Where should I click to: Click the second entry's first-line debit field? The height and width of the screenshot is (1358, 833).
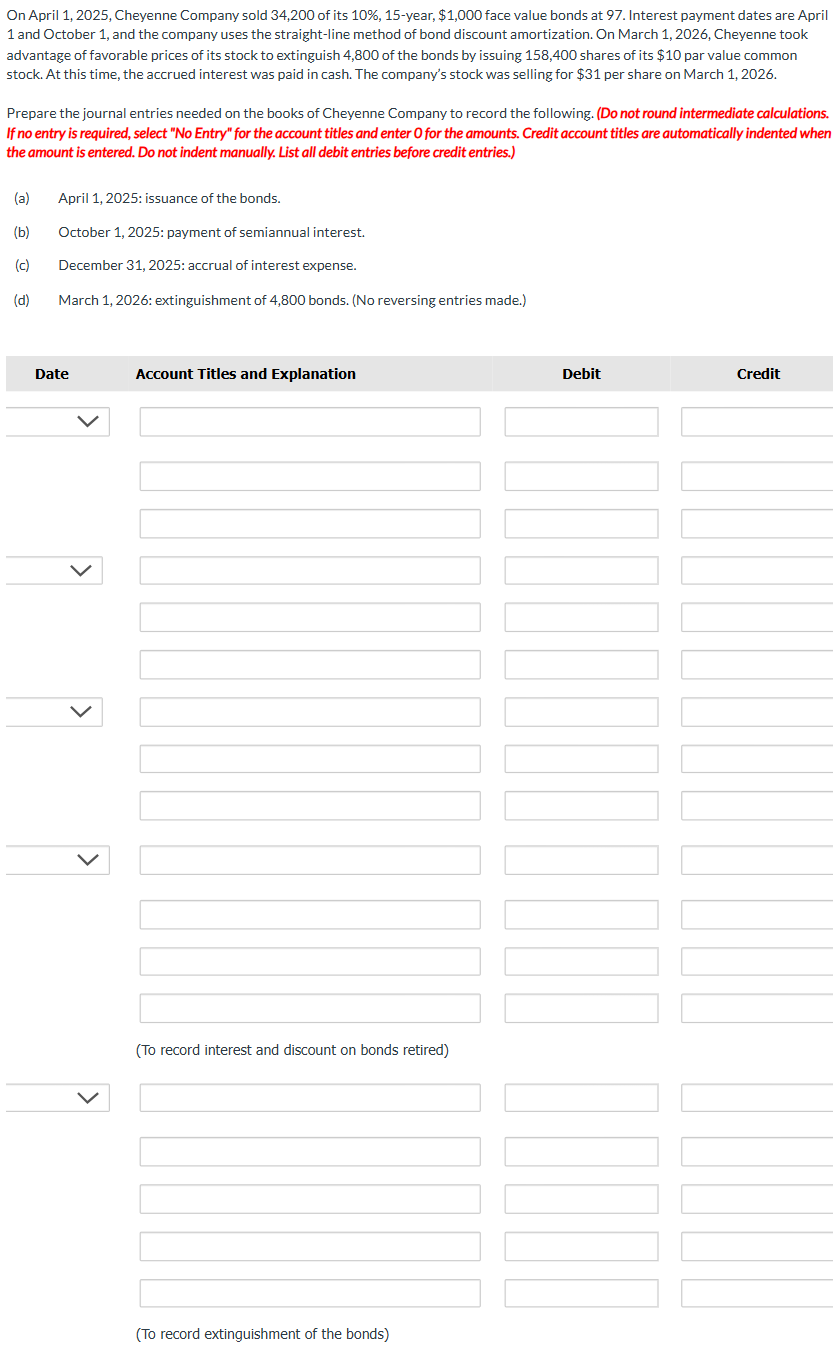coord(581,571)
